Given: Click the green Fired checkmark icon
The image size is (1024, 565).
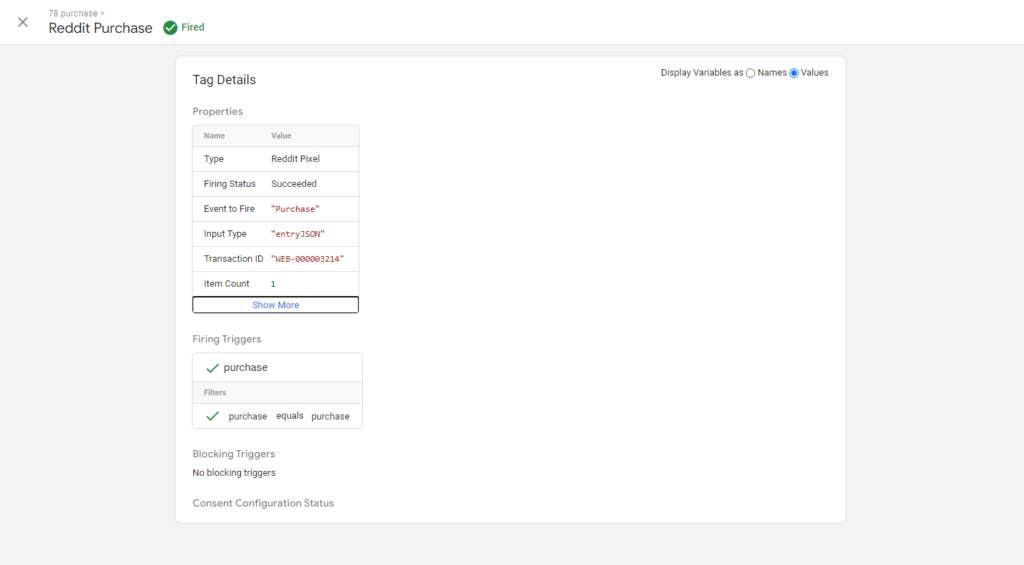Looking at the screenshot, I should point(171,28).
